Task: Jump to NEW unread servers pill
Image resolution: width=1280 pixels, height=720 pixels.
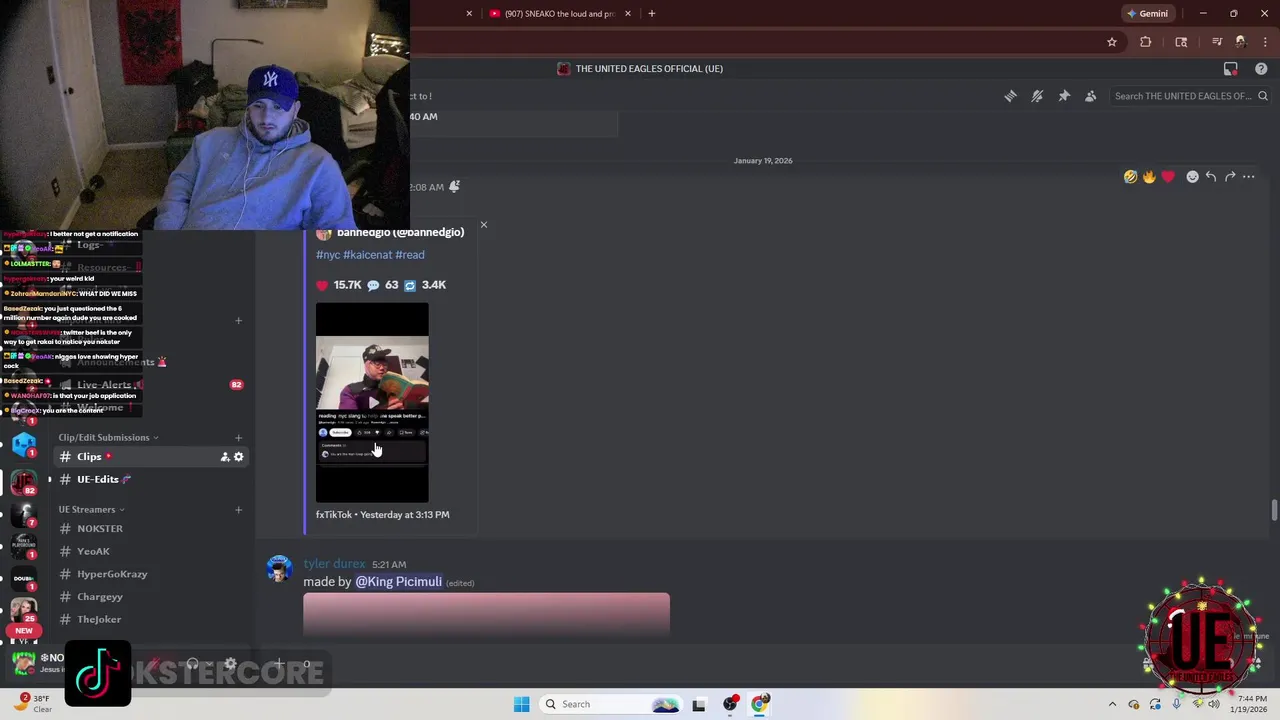Action: (24, 631)
